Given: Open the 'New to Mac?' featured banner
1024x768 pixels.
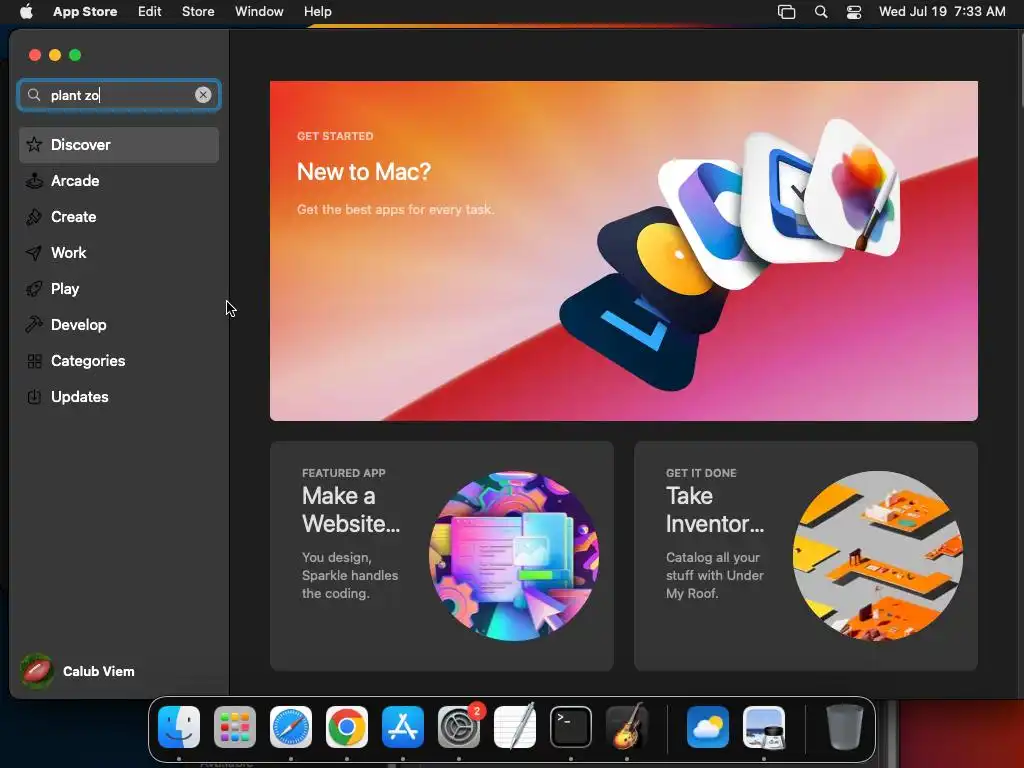Looking at the screenshot, I should (624, 251).
